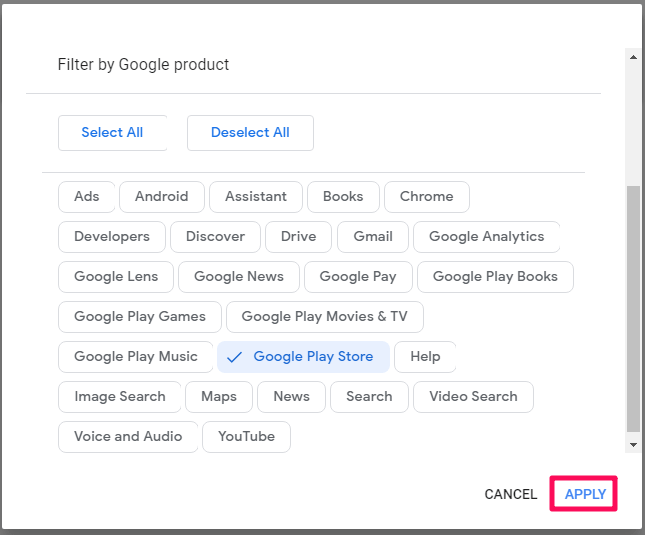Screen dimensions: 645x535
Task: Select the Chrome filter chip
Action: coord(427,197)
